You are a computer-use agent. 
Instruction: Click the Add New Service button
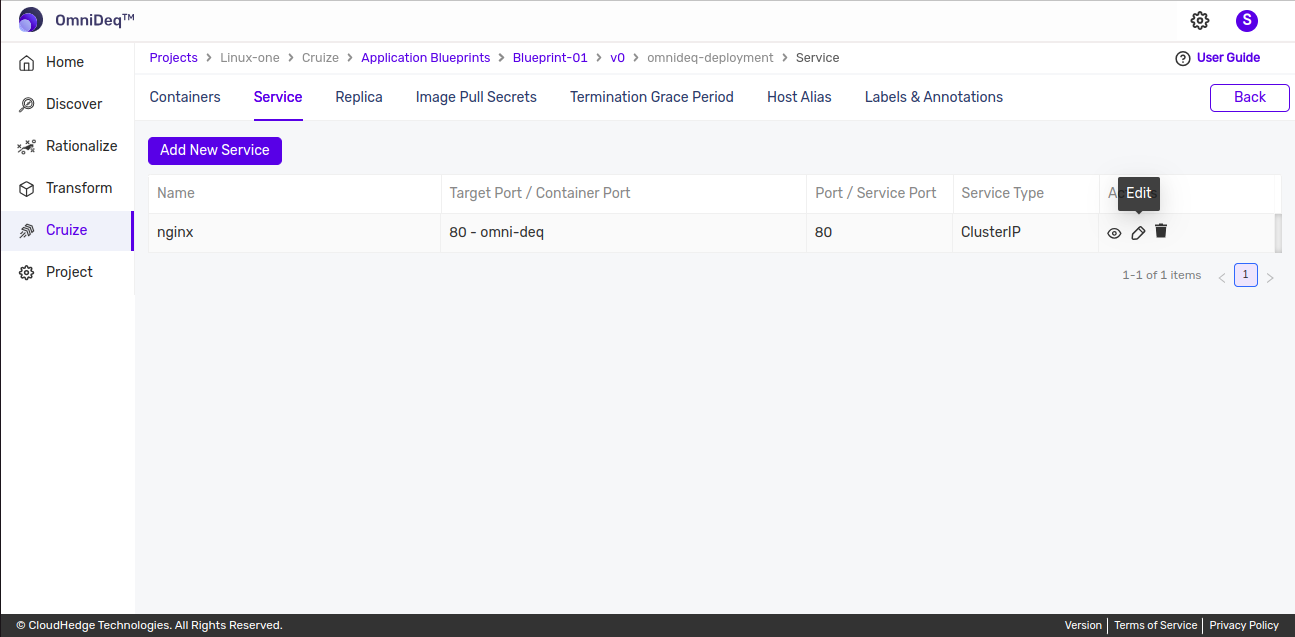[x=215, y=150]
